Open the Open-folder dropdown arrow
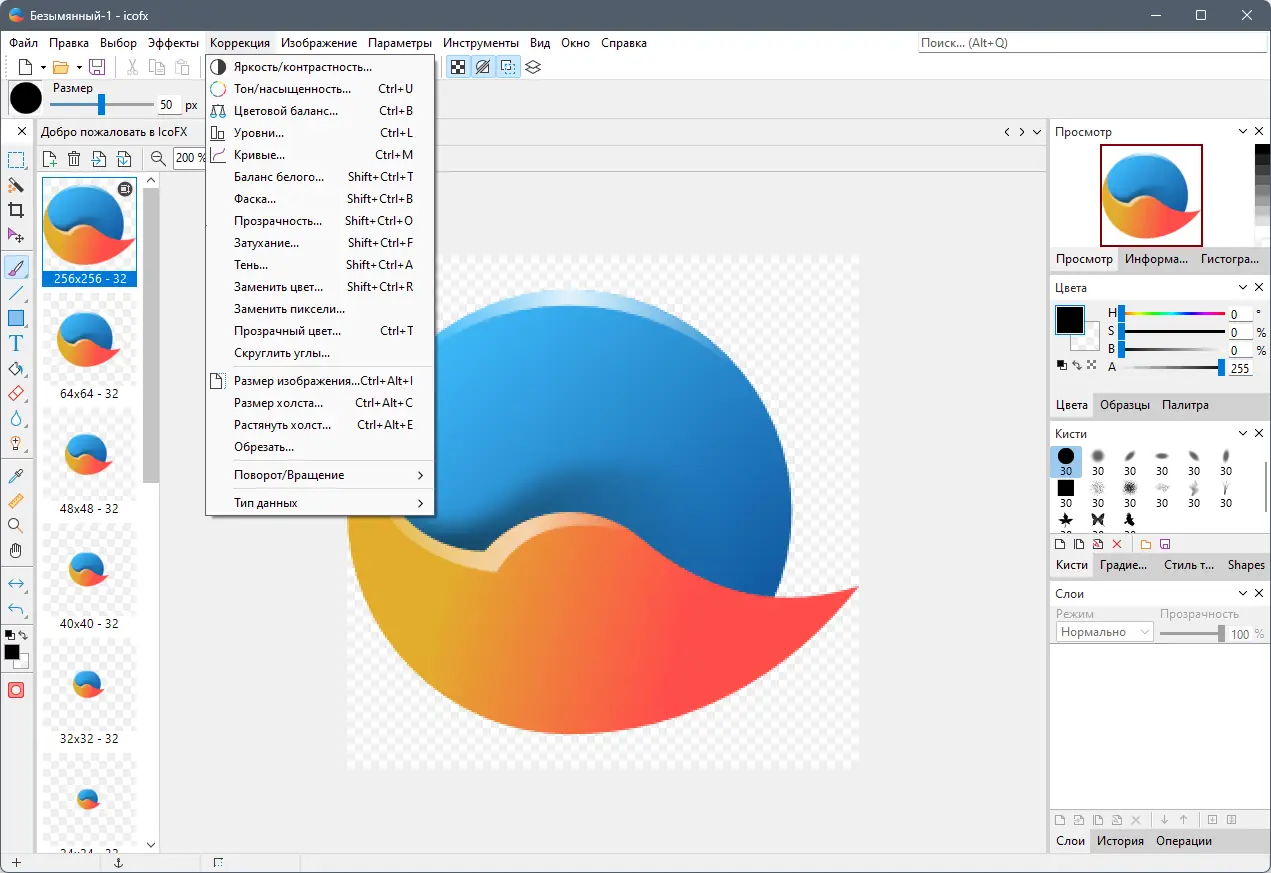This screenshot has width=1271, height=873. pyautogui.click(x=79, y=68)
